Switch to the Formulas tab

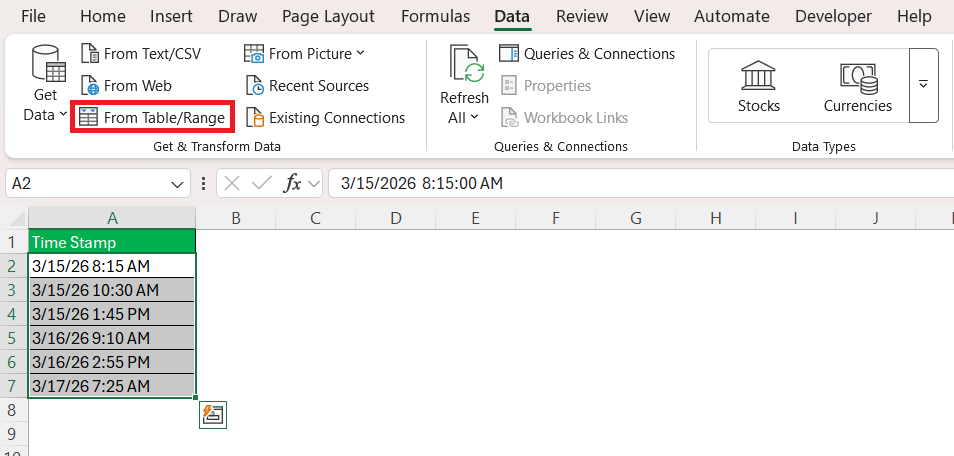tap(435, 16)
